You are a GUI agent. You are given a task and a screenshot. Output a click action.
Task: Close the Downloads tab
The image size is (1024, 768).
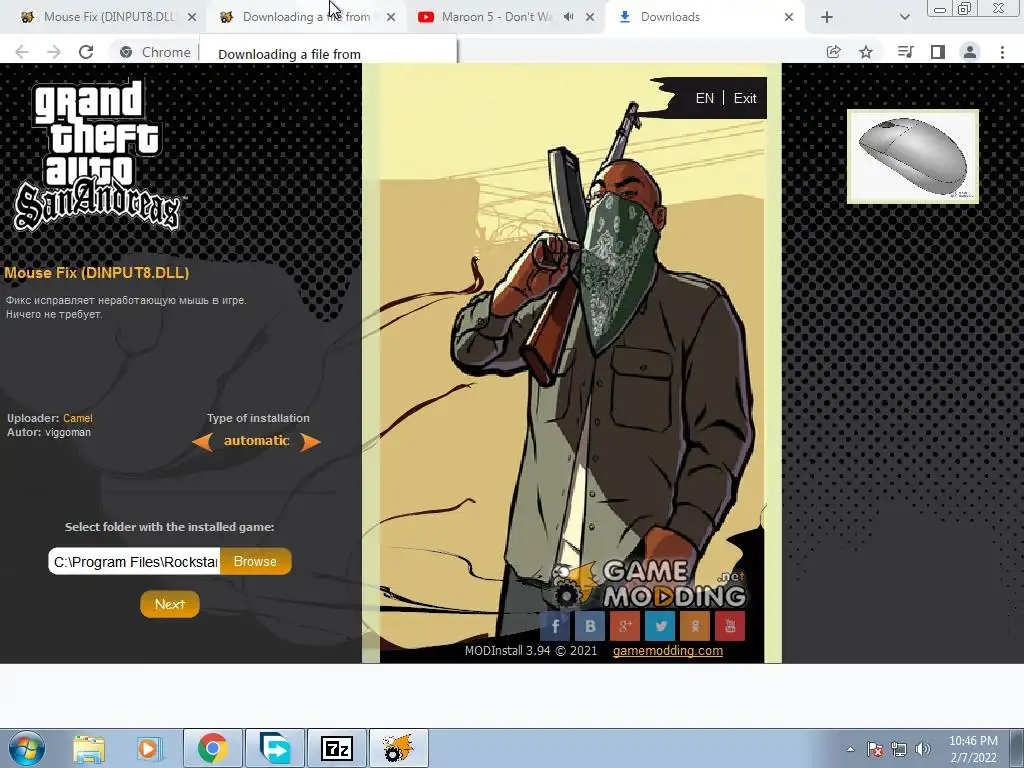coord(789,18)
